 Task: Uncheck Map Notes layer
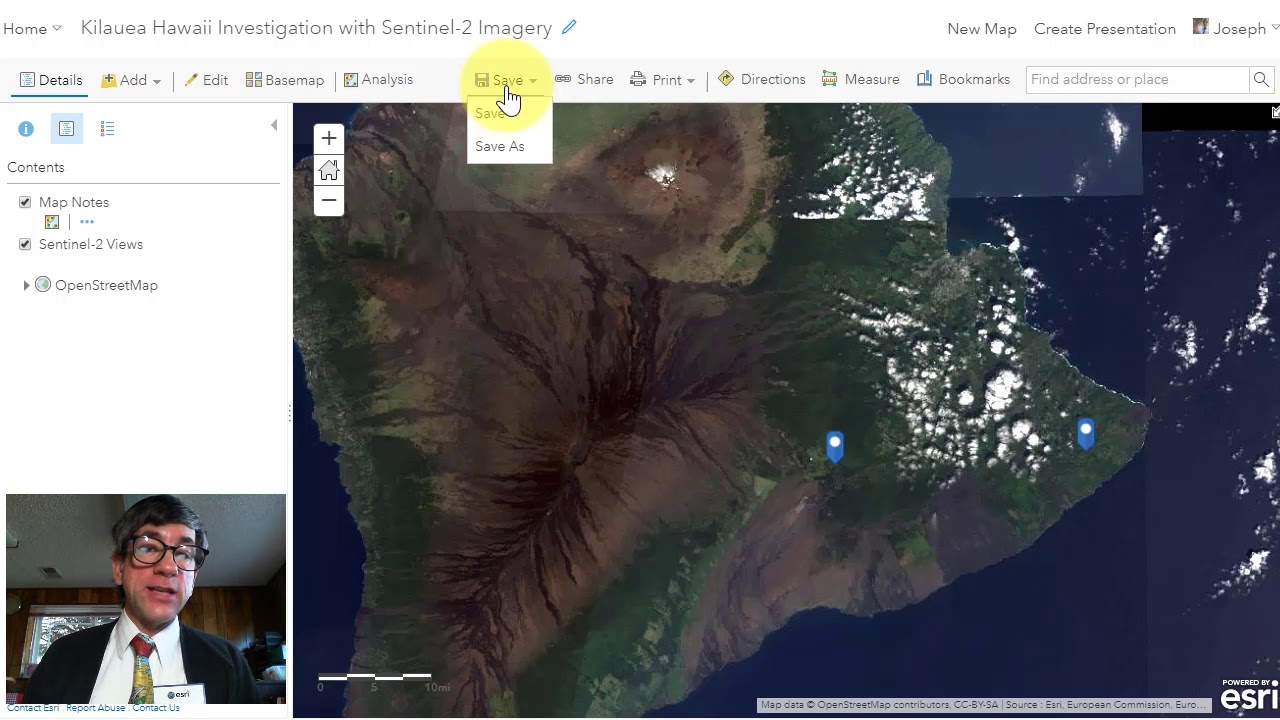(25, 202)
